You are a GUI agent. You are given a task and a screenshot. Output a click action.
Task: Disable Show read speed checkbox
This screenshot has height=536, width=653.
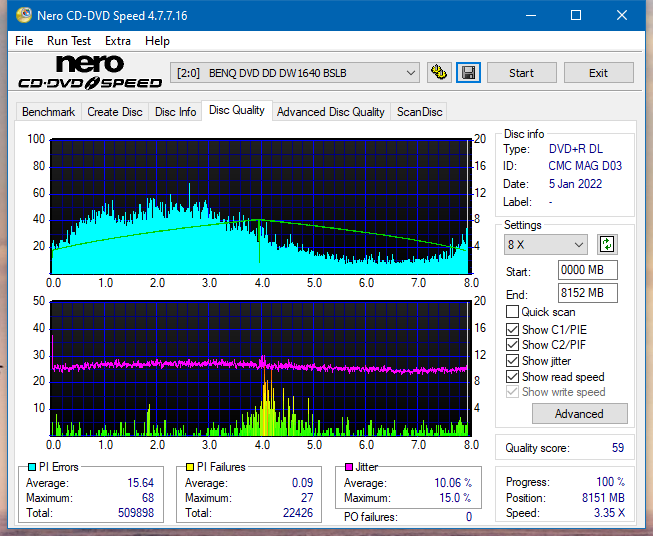tap(512, 376)
